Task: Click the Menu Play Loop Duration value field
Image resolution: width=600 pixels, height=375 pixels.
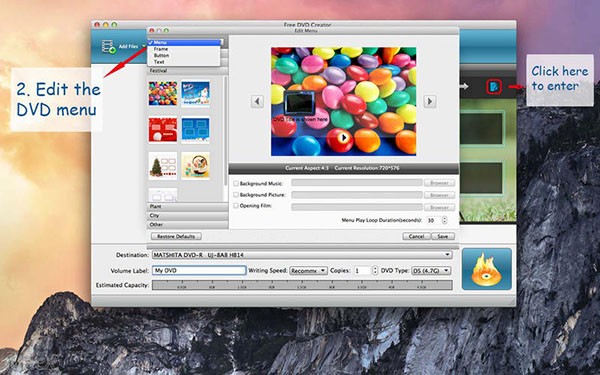Action: click(432, 220)
